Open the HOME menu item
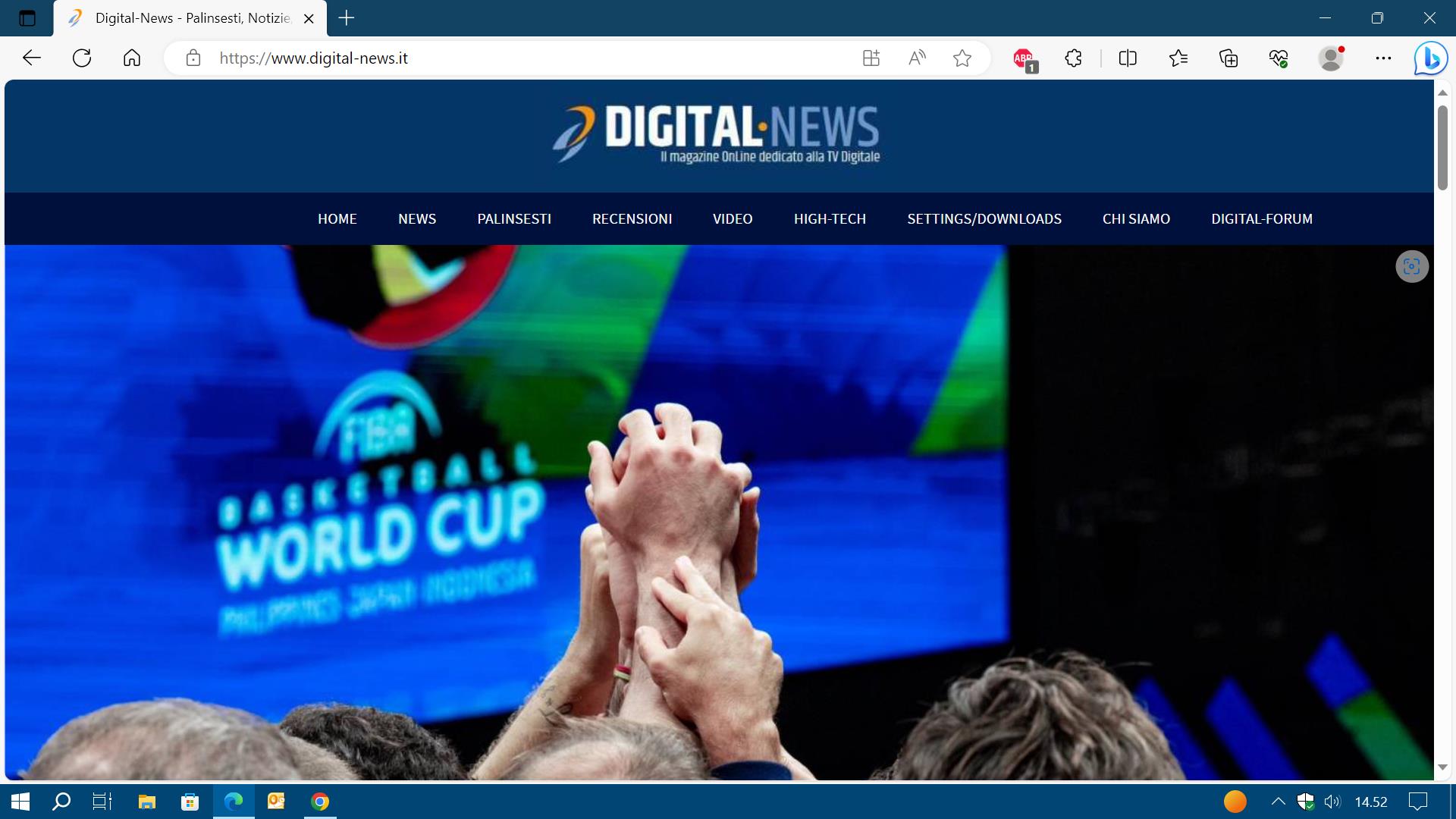The image size is (1456, 819). click(337, 218)
